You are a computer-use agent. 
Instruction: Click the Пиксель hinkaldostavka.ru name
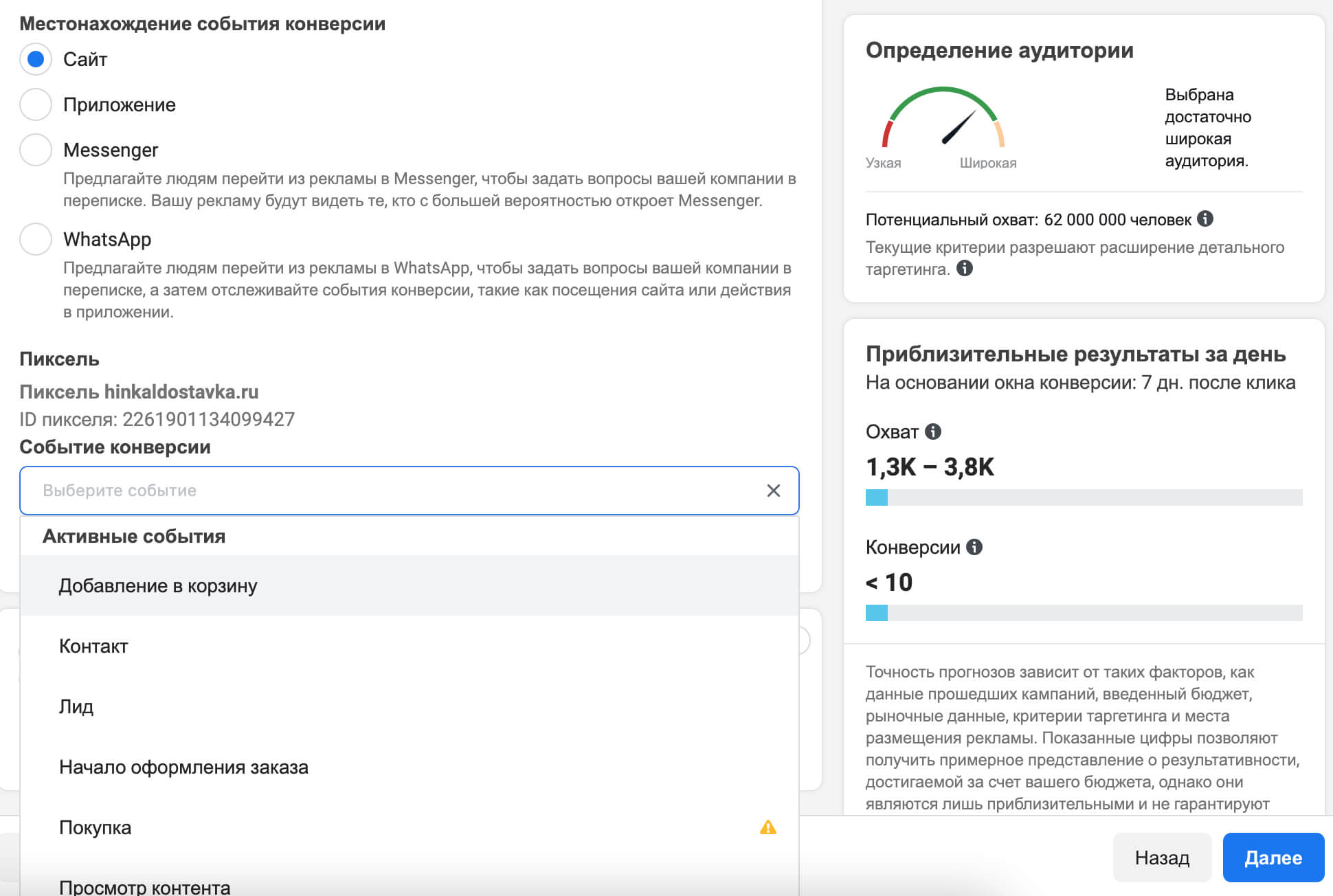pyautogui.click(x=139, y=392)
